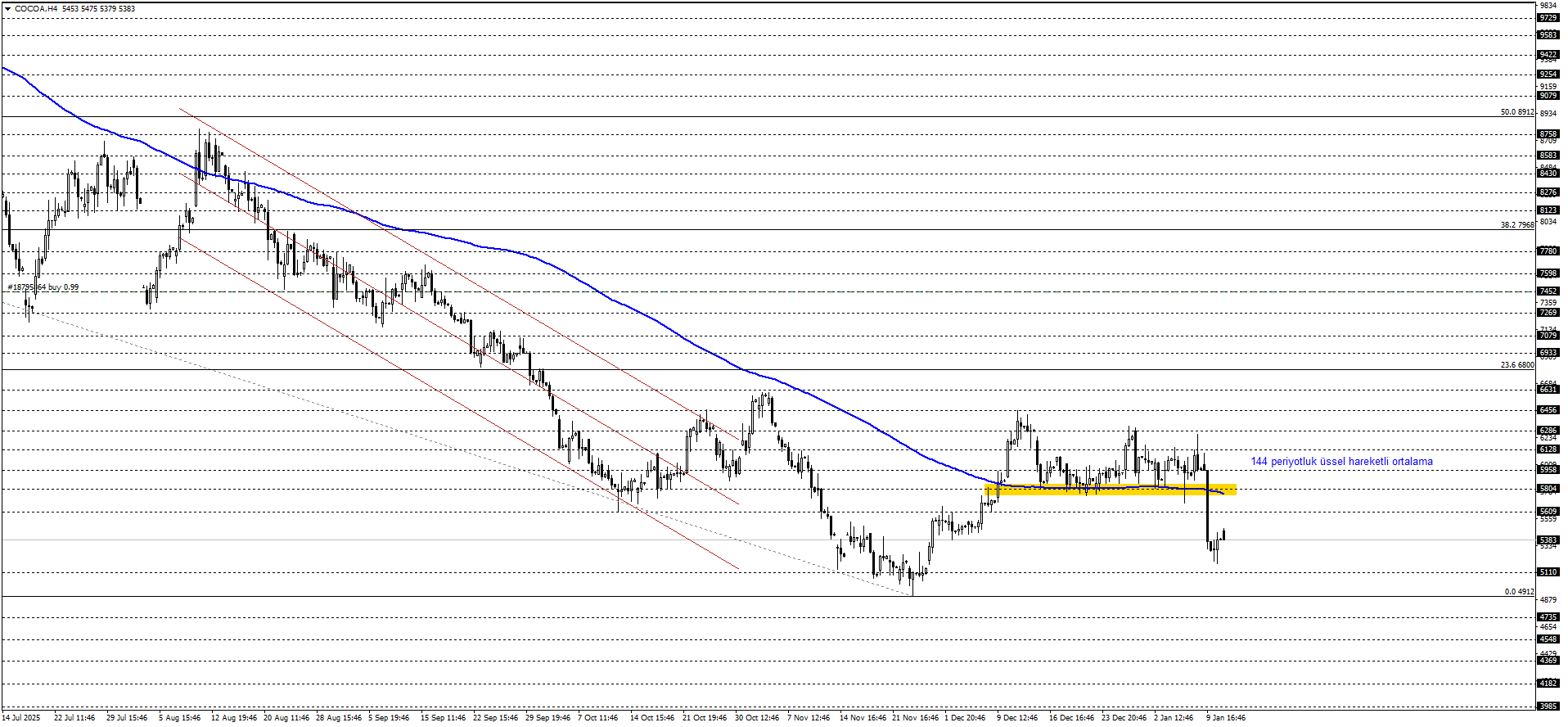Click the 3985 price label at axis bottom

point(1548,706)
